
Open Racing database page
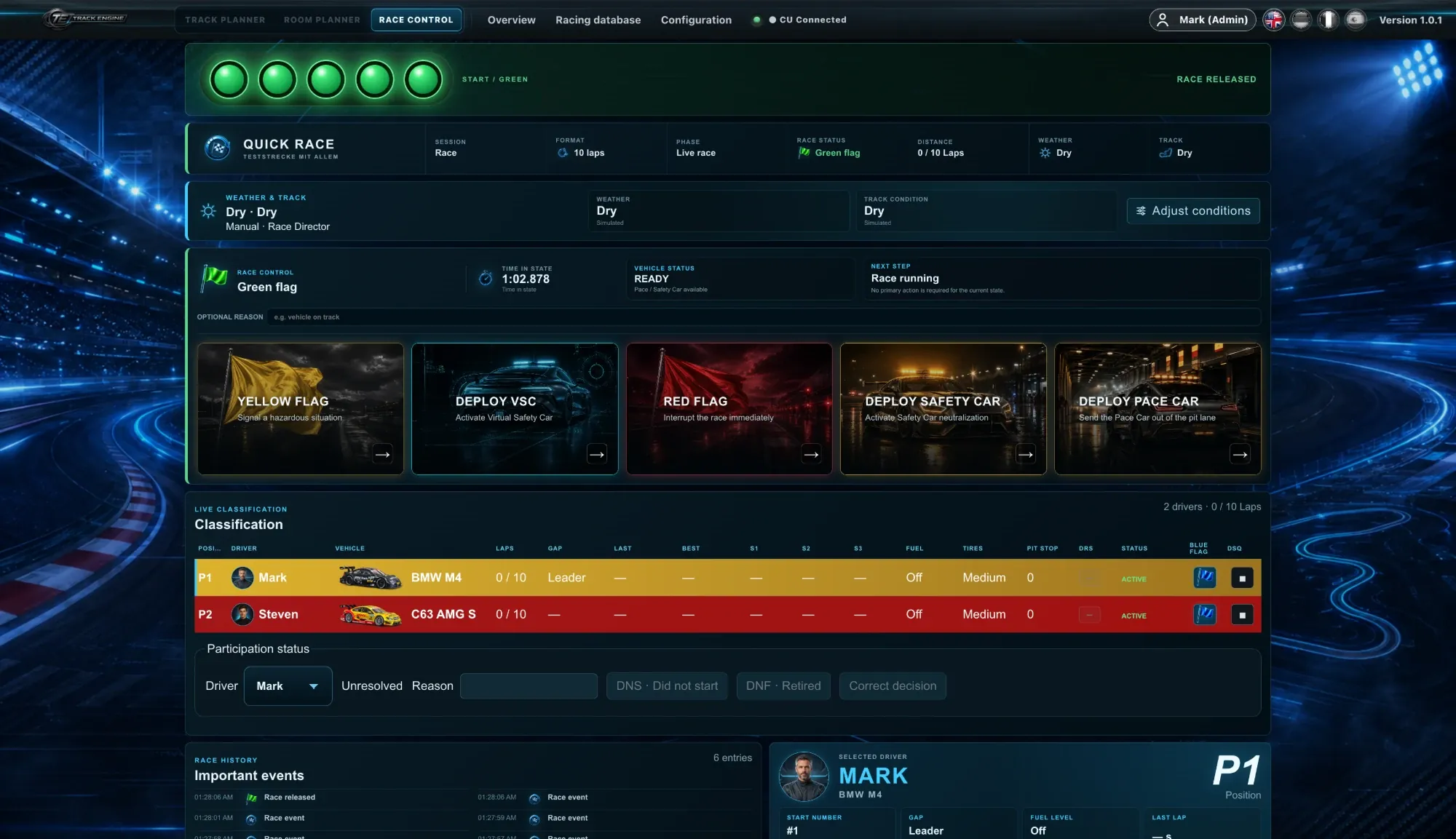[x=598, y=20]
